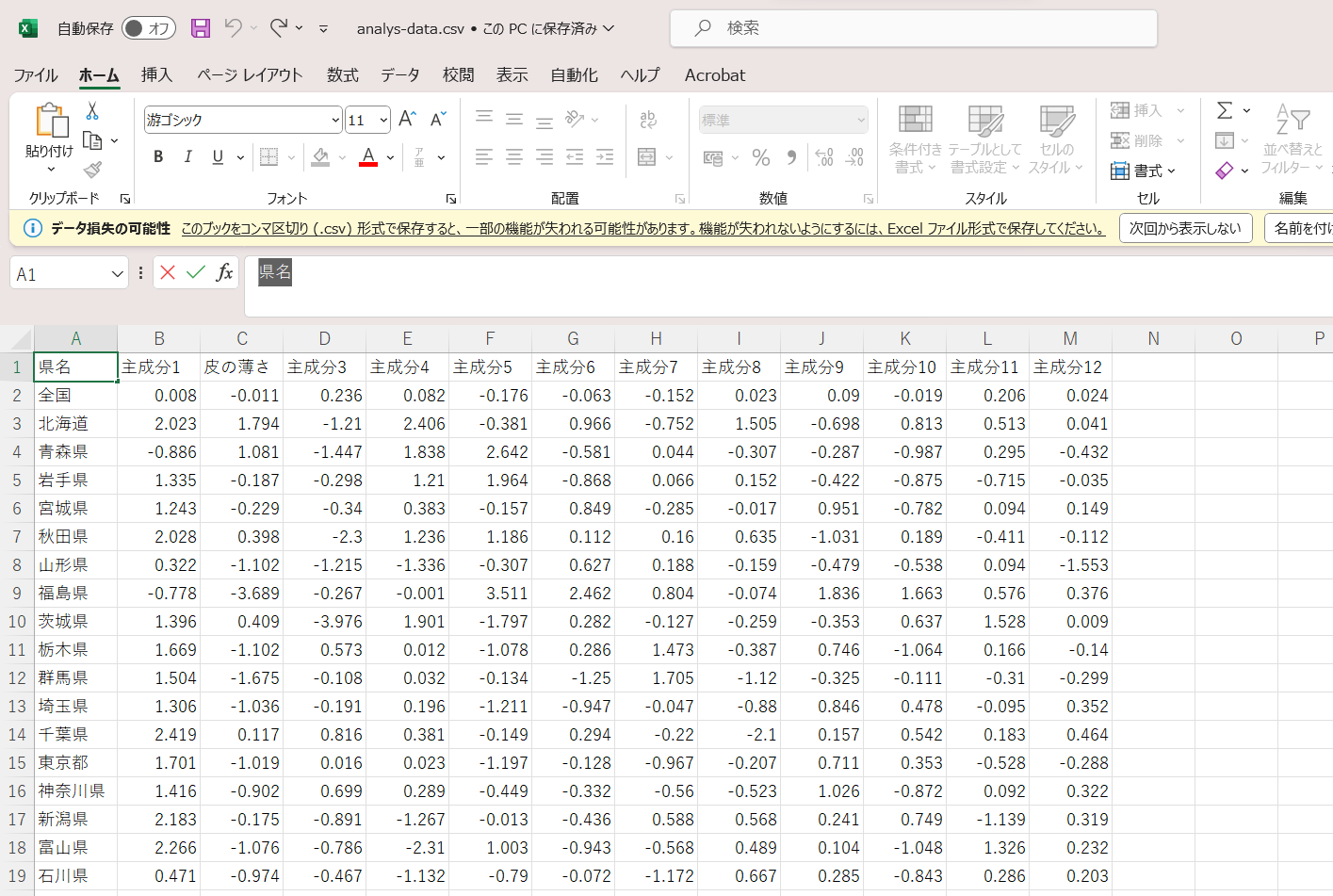Toggle align left button
The width and height of the screenshot is (1333, 896).
(484, 156)
